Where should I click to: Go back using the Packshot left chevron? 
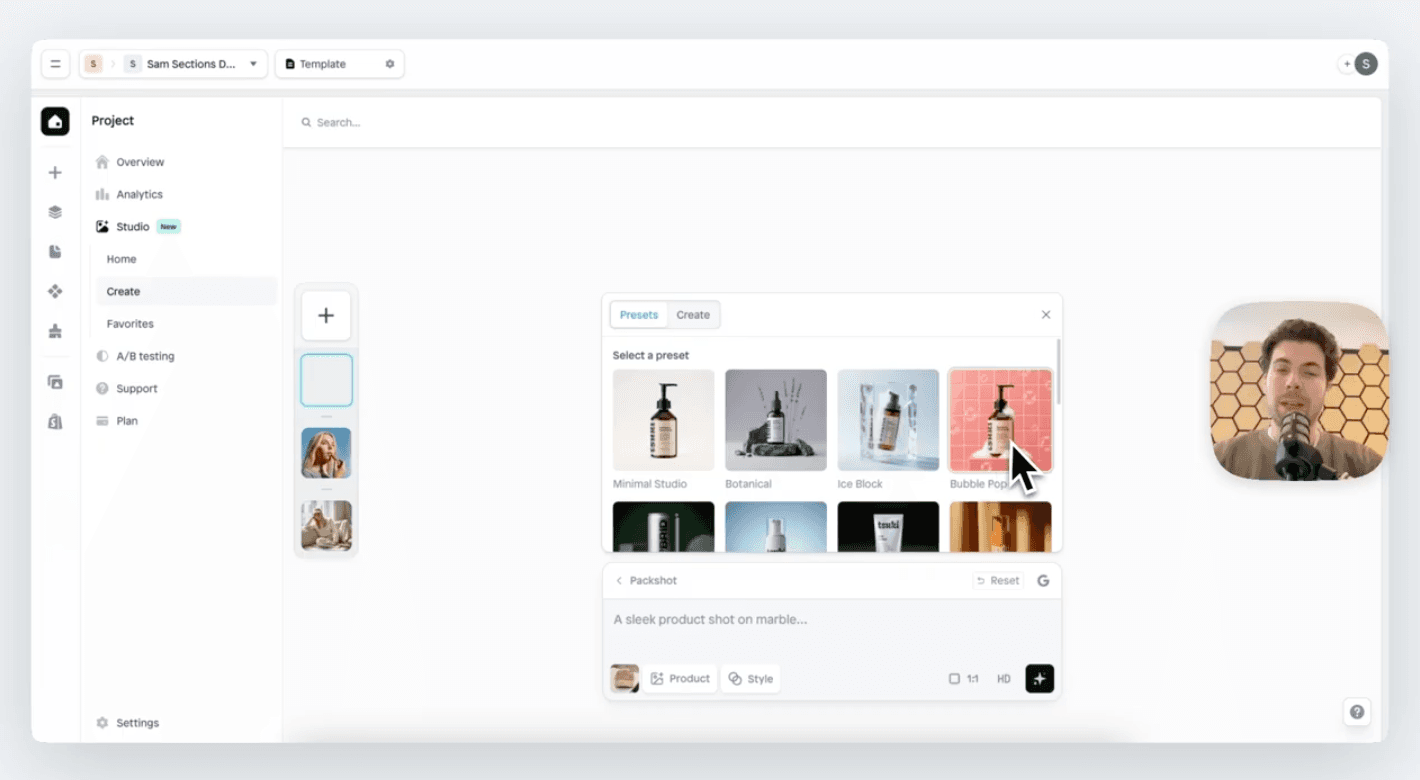(x=619, y=581)
